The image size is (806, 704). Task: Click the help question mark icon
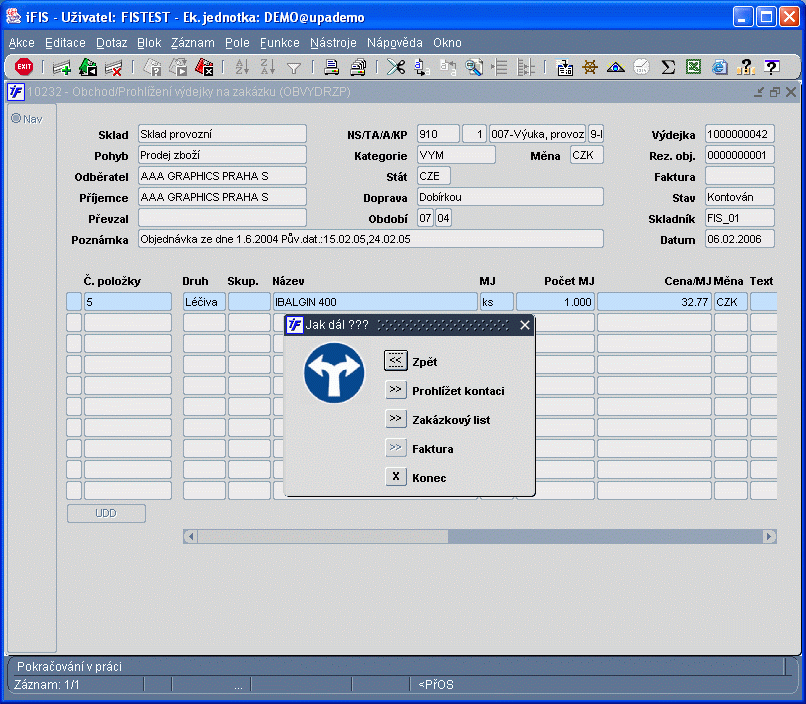(771, 67)
